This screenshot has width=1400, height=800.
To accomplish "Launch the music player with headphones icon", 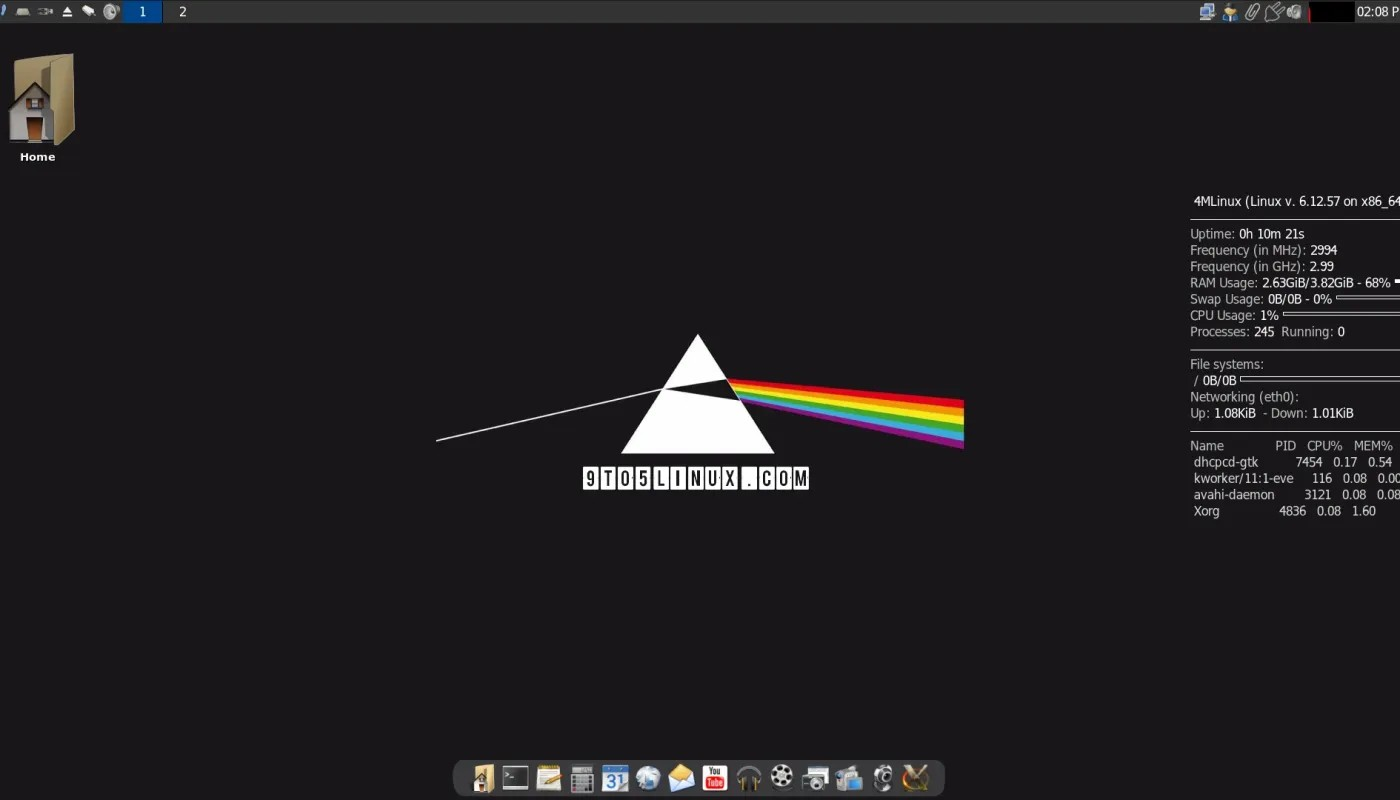I will coord(748,777).
